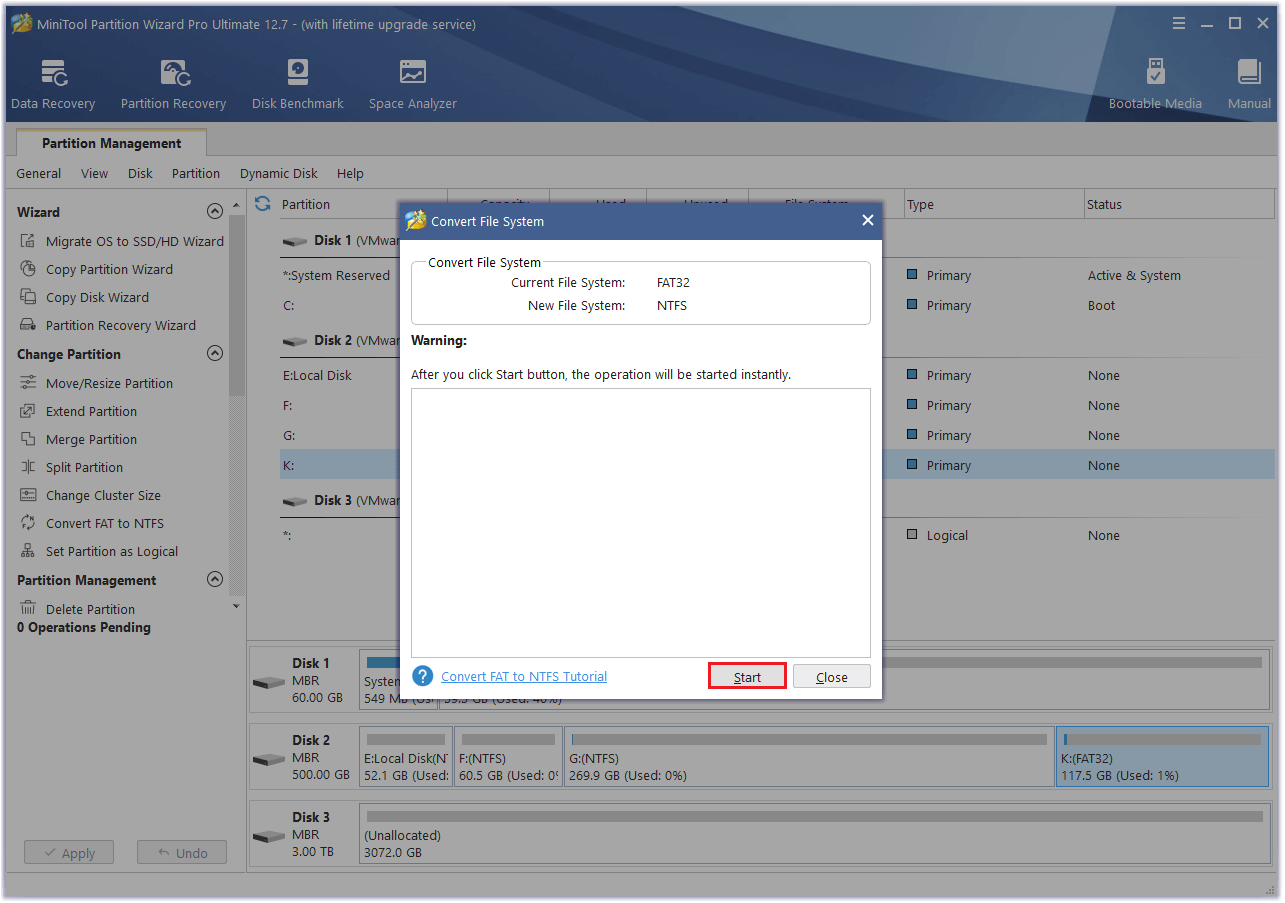The height and width of the screenshot is (903, 1285).
Task: Choose Convert FAT to NTFS in sidebar
Action: [x=104, y=523]
